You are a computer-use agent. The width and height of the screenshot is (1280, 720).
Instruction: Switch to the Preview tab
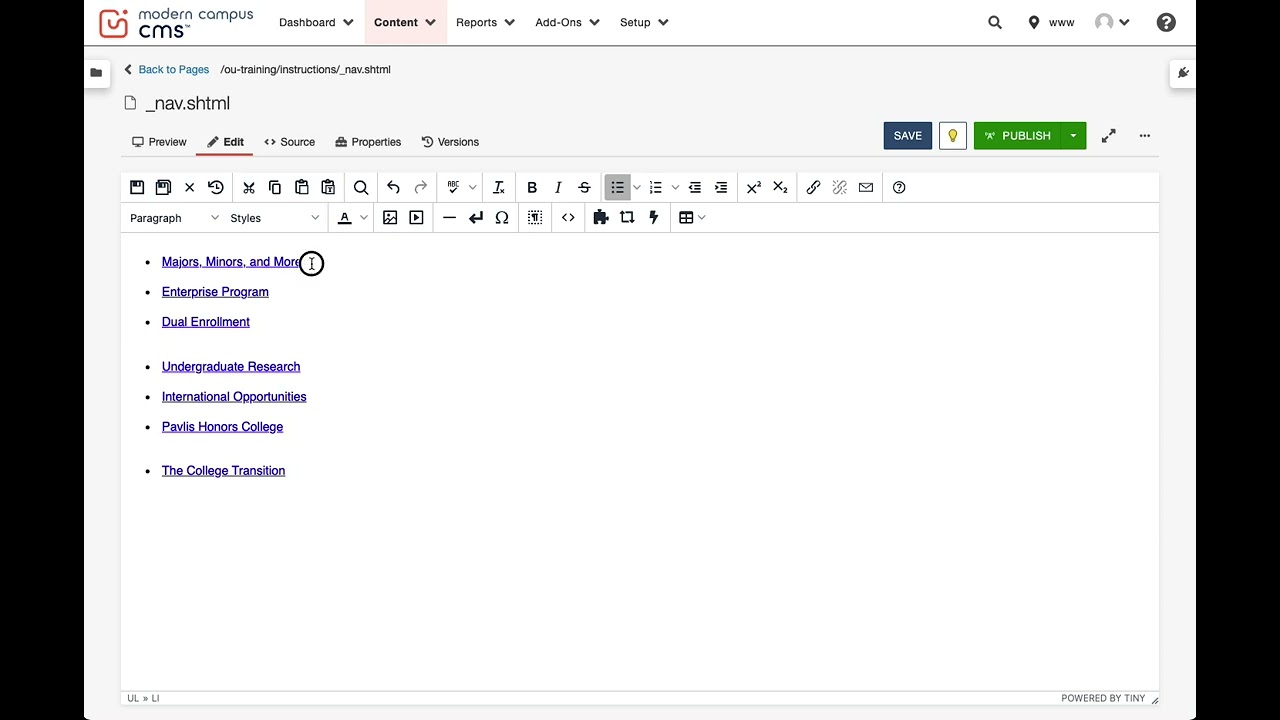tap(159, 142)
